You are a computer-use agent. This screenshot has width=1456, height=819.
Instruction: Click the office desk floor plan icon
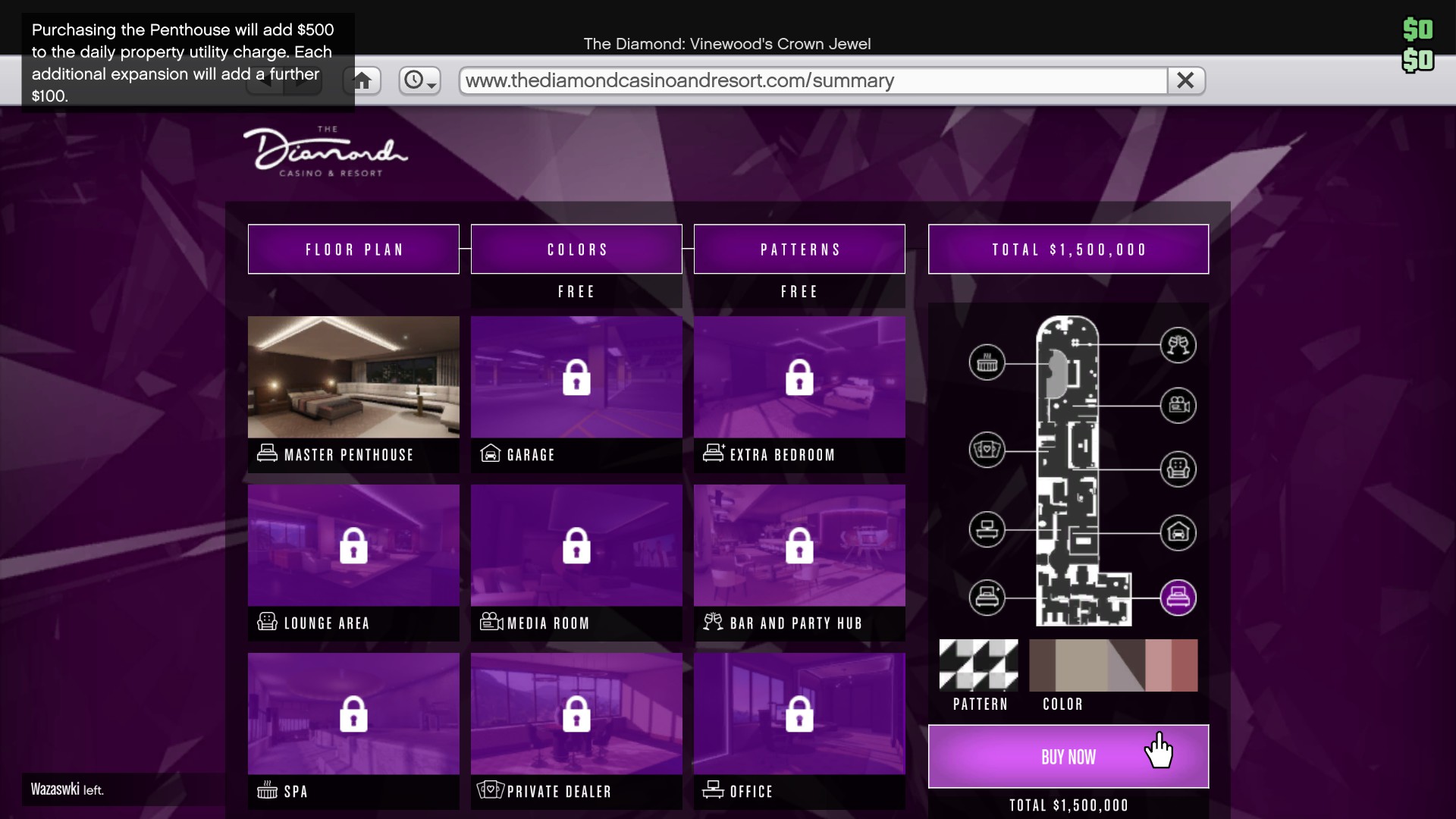pyautogui.click(x=987, y=529)
